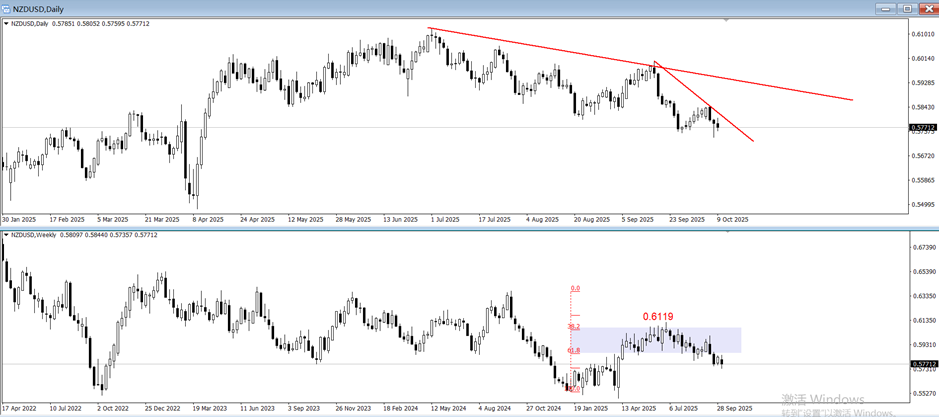The height and width of the screenshot is (417, 939).
Task: Click the 0.61010 level on the daily price scale
Action: [922, 33]
